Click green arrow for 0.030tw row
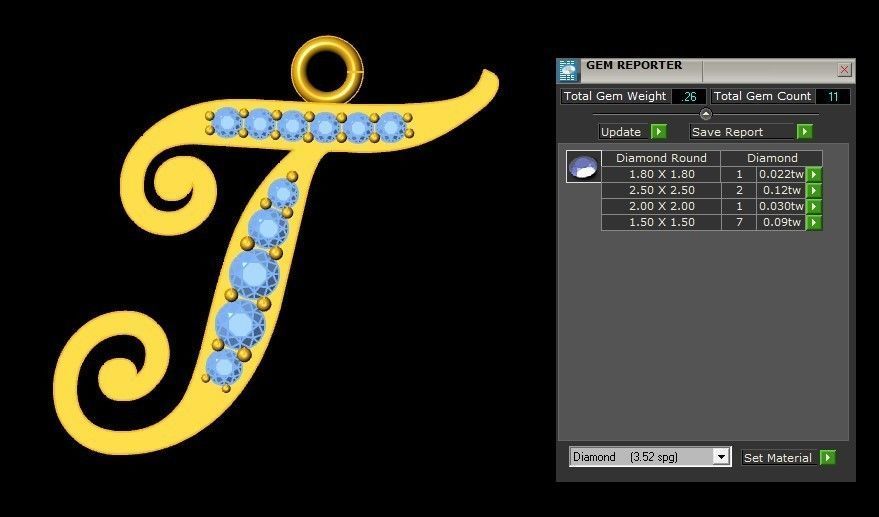 pyautogui.click(x=814, y=206)
